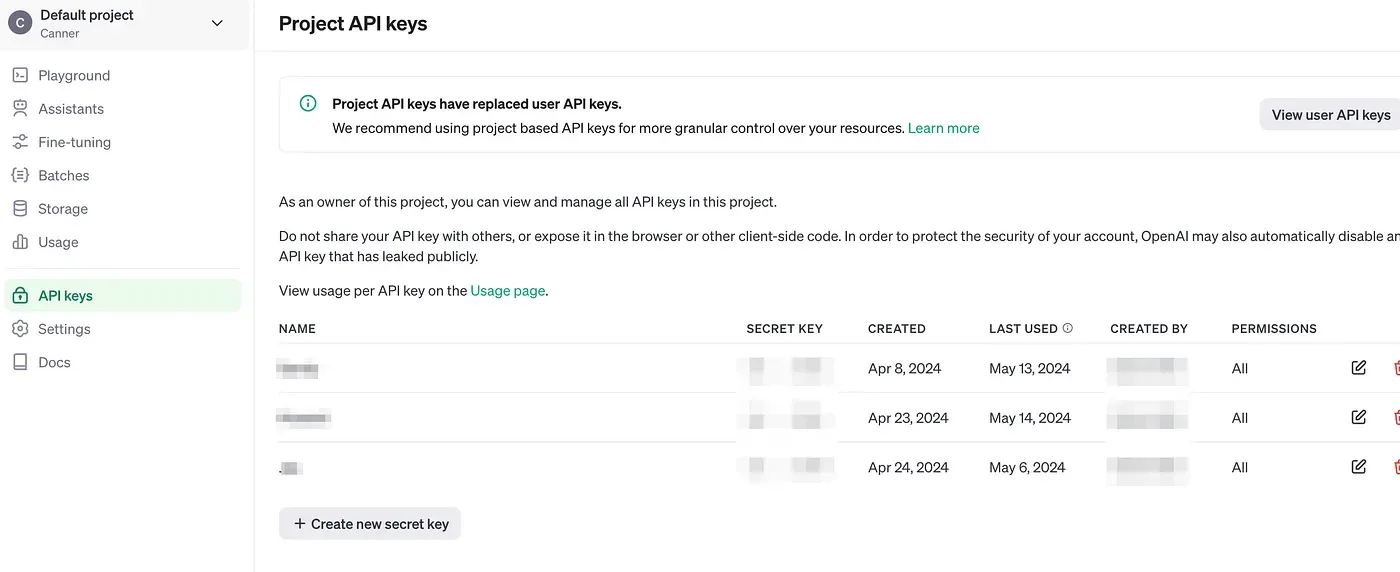The height and width of the screenshot is (572, 1400).
Task: Click the Batches braces icon
Action: point(20,175)
